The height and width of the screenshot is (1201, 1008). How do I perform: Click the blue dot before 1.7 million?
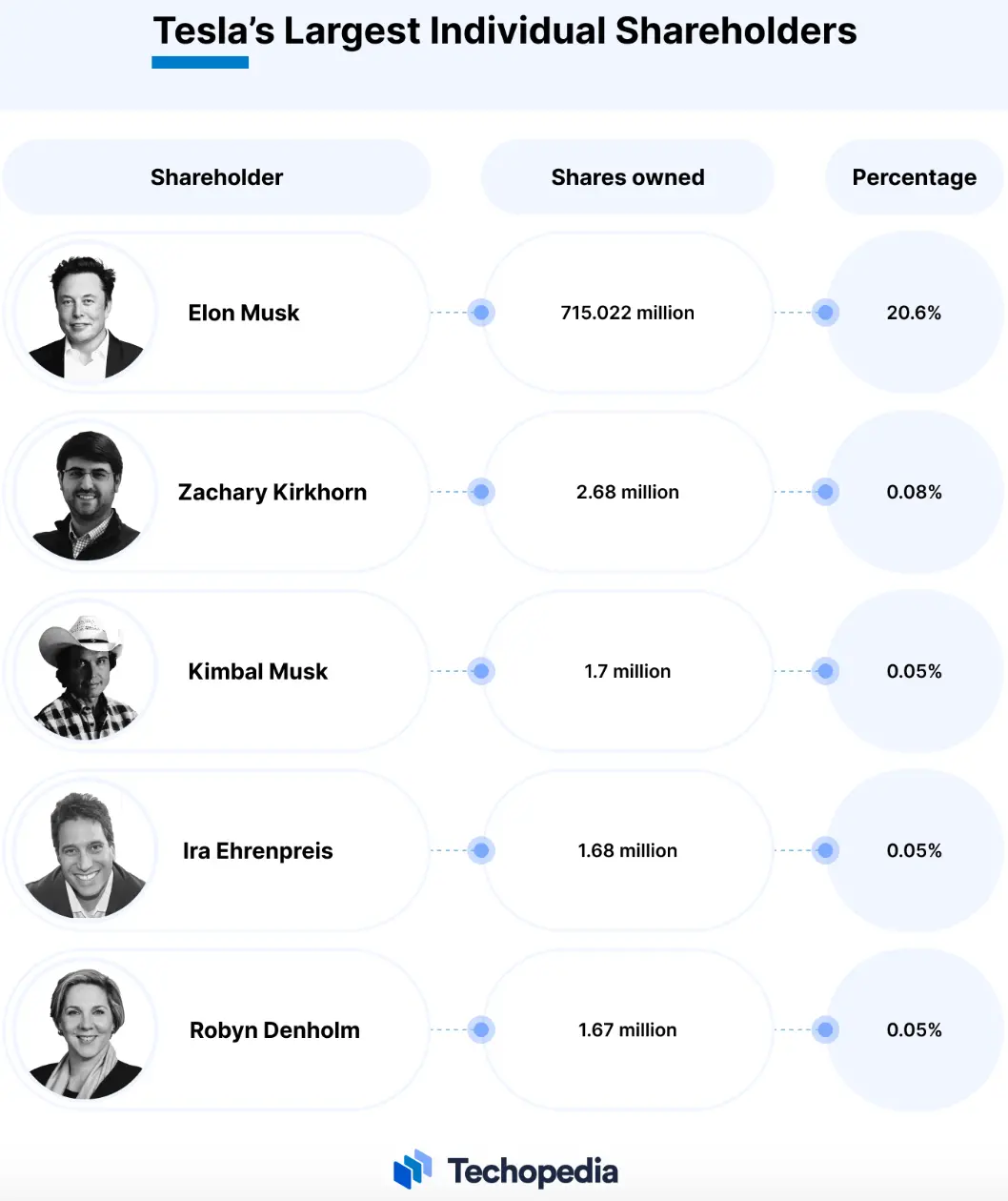481,671
